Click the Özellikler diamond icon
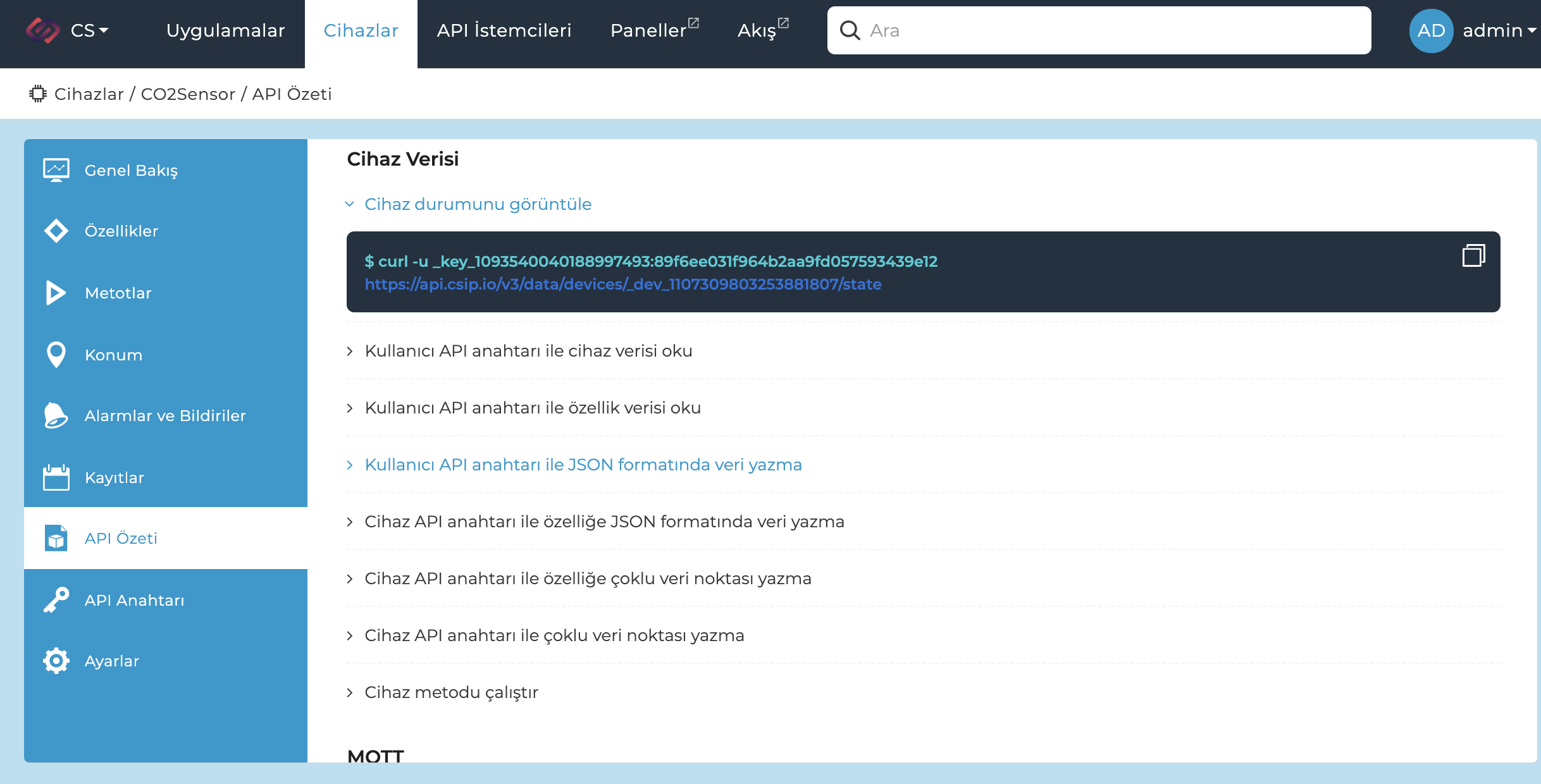 coord(56,231)
